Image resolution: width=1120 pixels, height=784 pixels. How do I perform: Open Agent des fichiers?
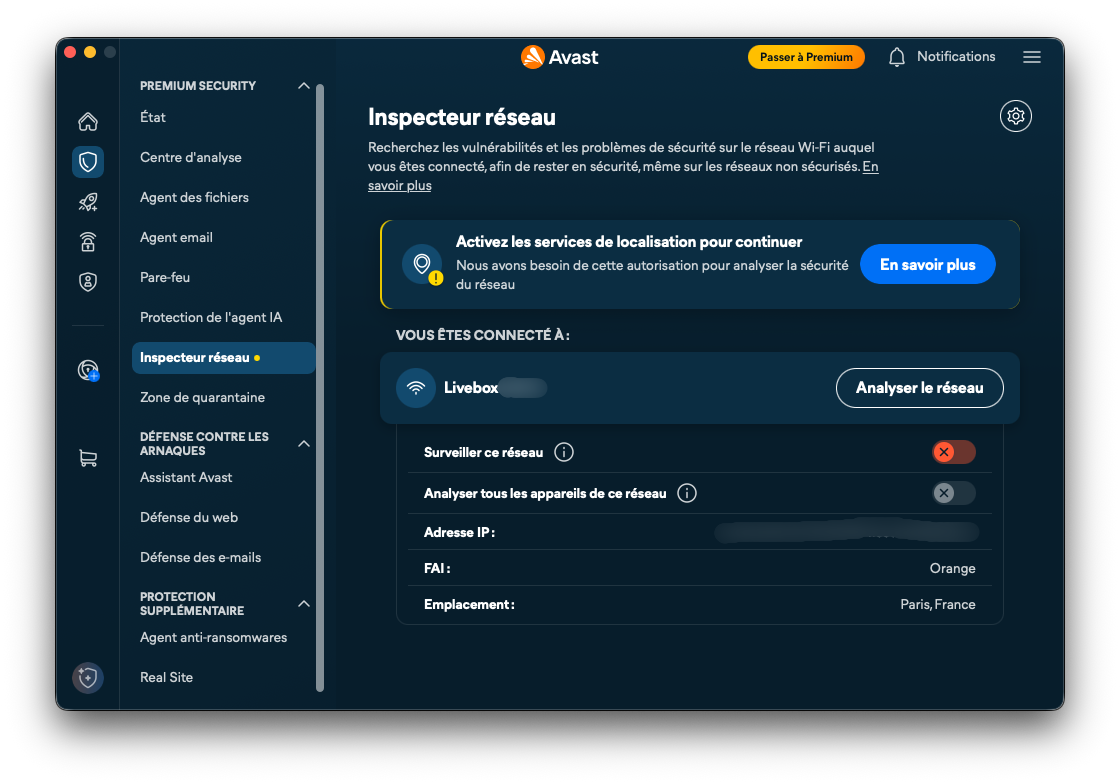(194, 197)
